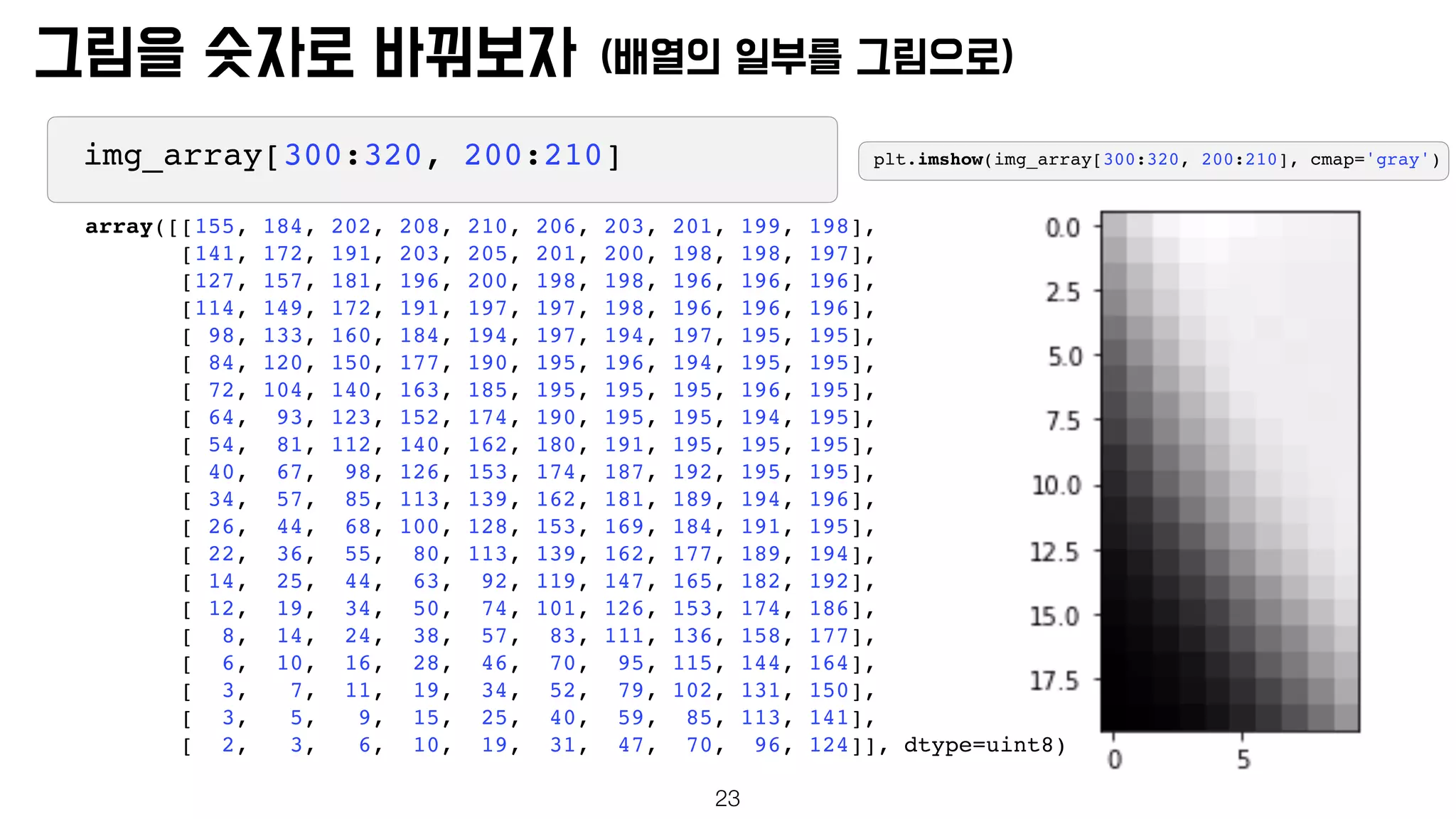1456x819 pixels.
Task: Click the y-axis tick label 5.0
Action: [x=1064, y=357]
